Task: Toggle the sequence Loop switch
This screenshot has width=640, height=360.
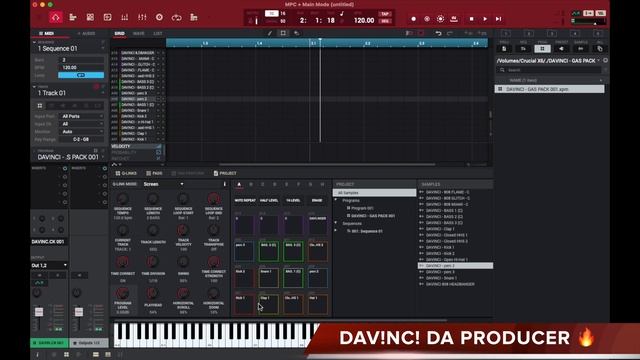Action: pos(81,76)
